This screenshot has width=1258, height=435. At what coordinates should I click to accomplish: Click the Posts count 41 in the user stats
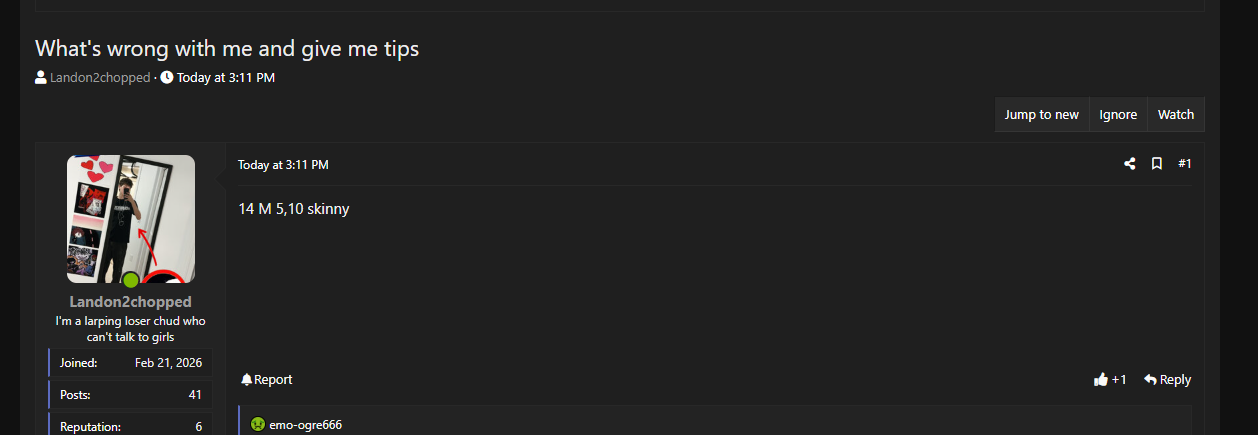point(195,395)
